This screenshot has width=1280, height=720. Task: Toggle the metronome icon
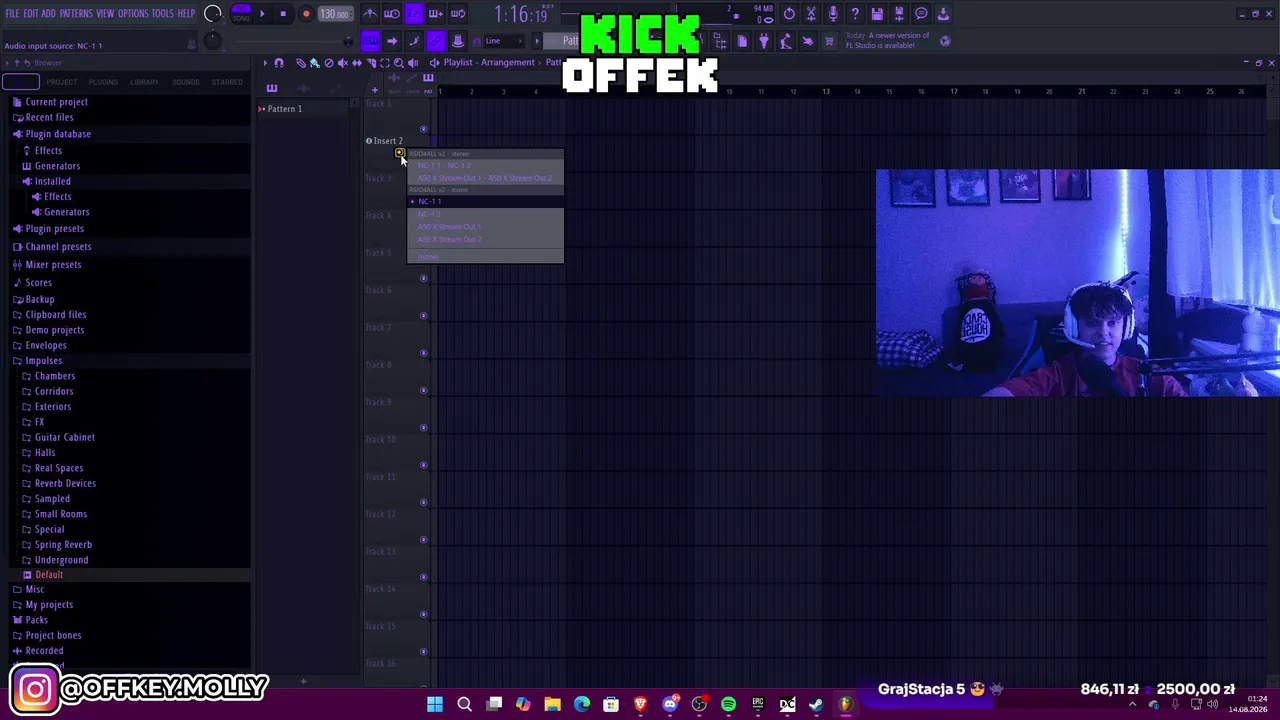point(370,14)
